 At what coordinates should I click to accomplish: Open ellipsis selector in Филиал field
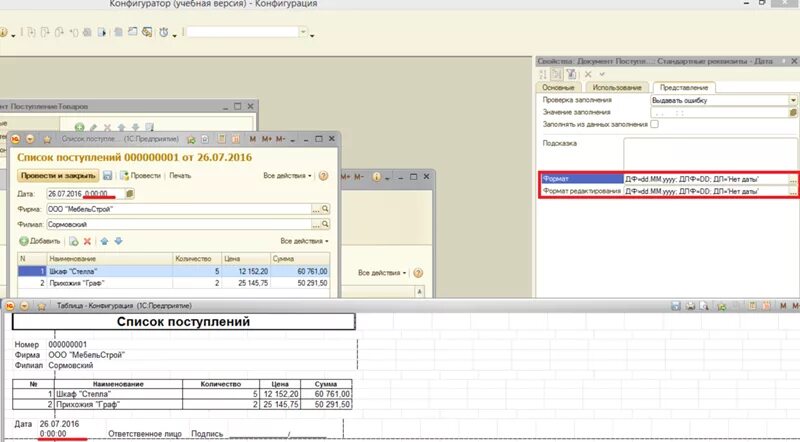316,224
